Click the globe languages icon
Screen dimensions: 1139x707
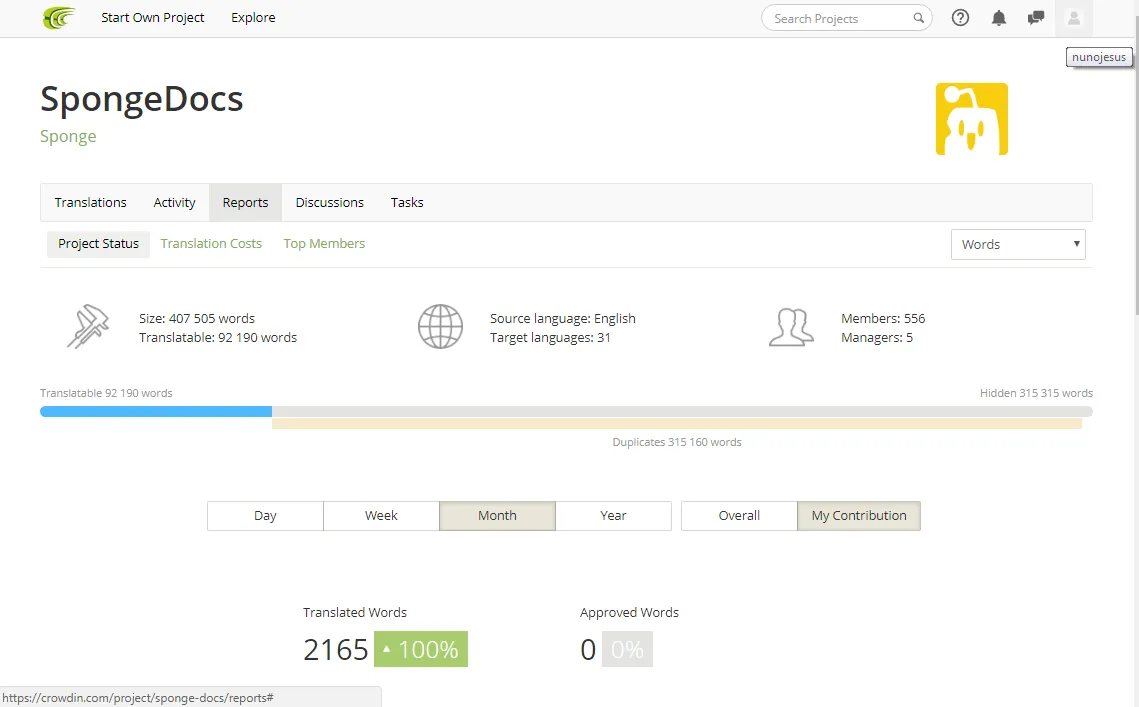pyautogui.click(x=440, y=326)
